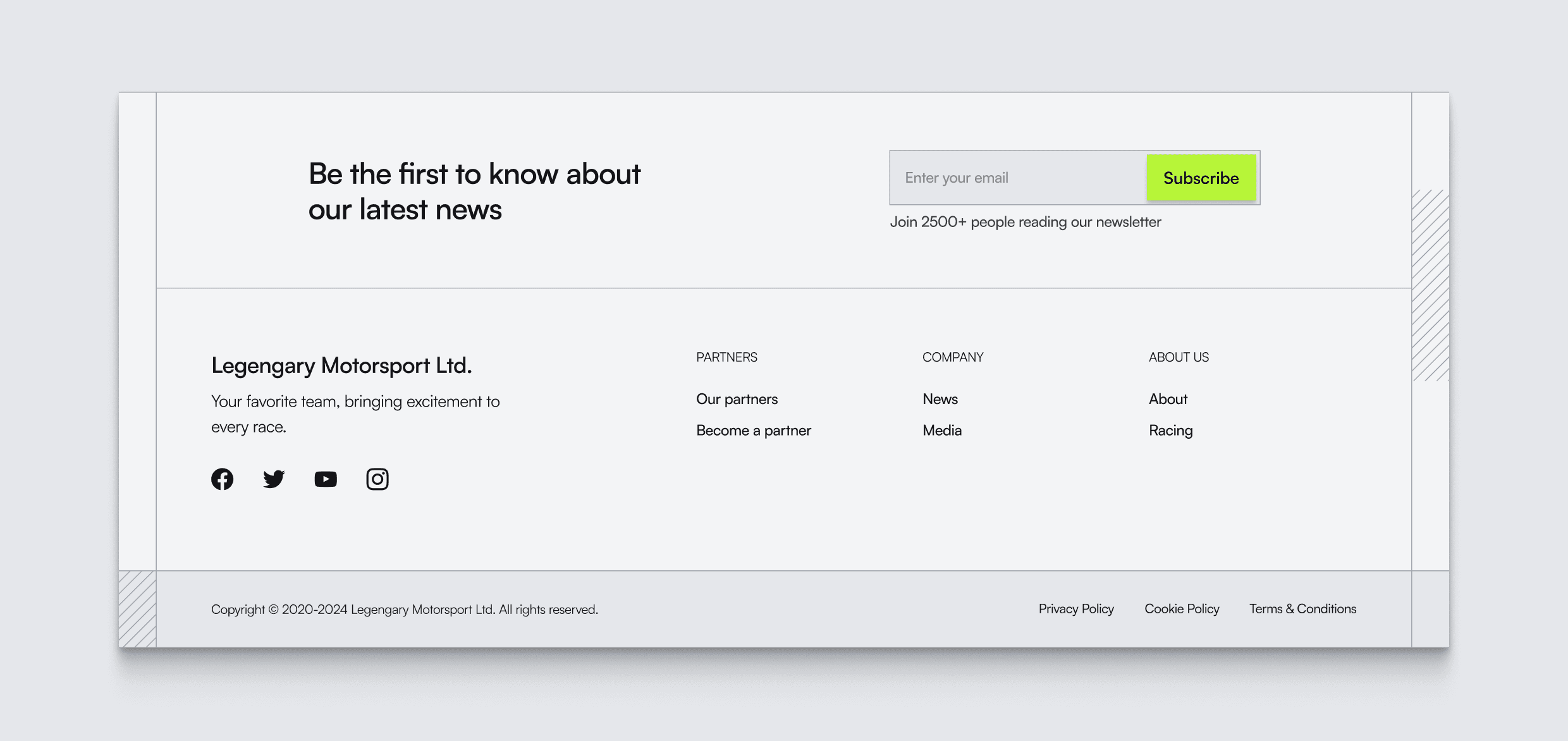Click the copyright notice text
Image resolution: width=1568 pixels, height=741 pixels.
[x=404, y=609]
